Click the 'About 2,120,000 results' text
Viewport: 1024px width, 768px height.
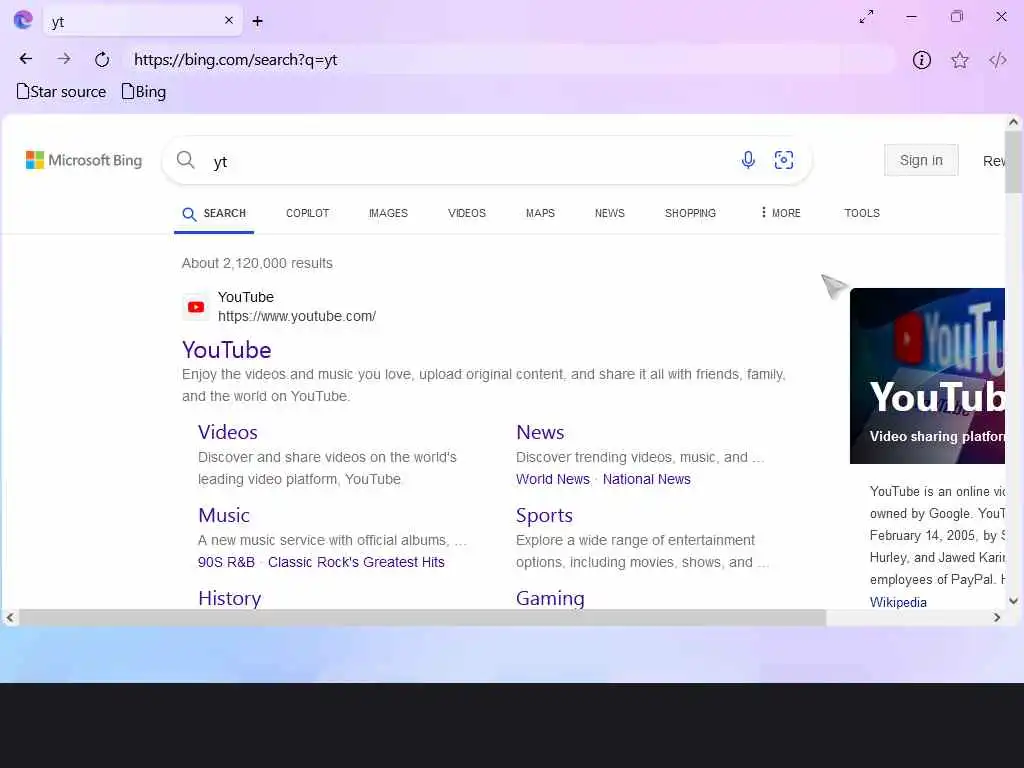point(257,263)
